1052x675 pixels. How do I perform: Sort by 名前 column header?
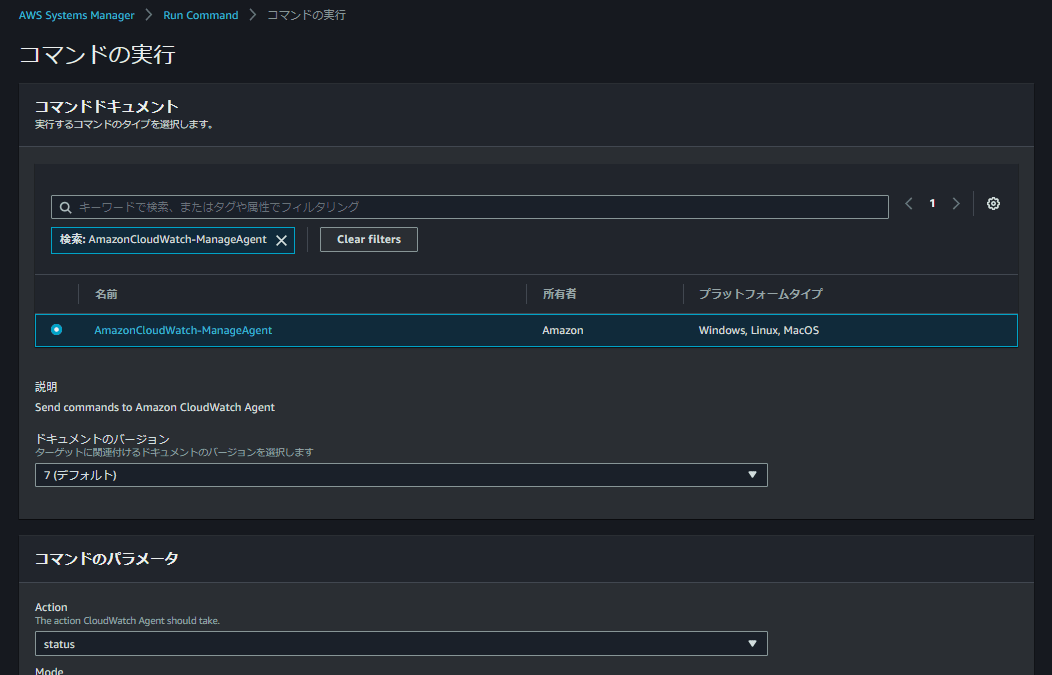(x=106, y=294)
